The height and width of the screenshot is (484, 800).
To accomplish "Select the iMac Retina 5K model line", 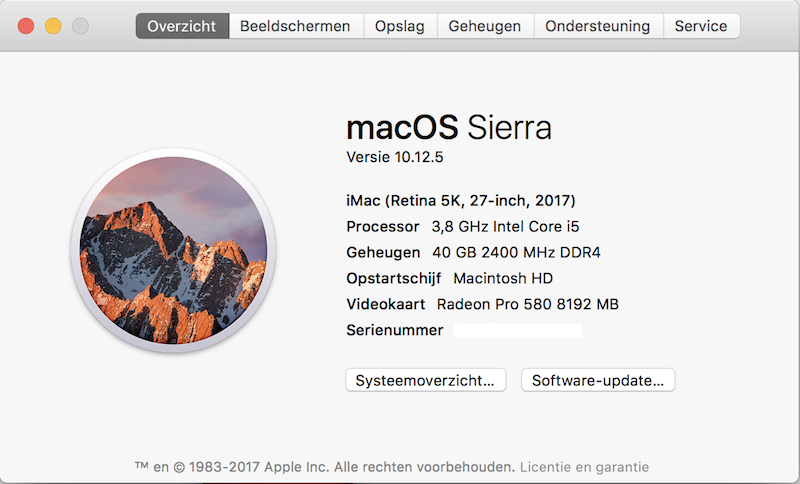I will pos(461,200).
